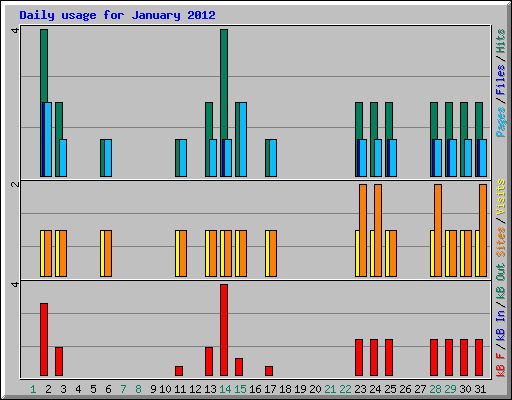Click day label "16" on the date axis
This screenshot has width=512, height=400.
[255, 389]
